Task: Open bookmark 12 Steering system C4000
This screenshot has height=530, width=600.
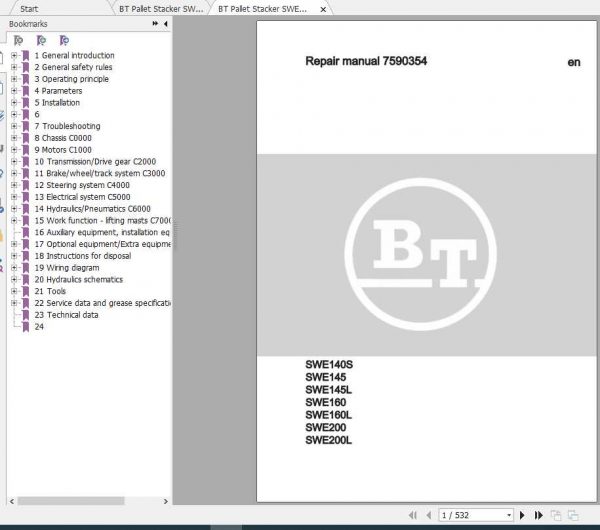Action: pyautogui.click(x=82, y=185)
